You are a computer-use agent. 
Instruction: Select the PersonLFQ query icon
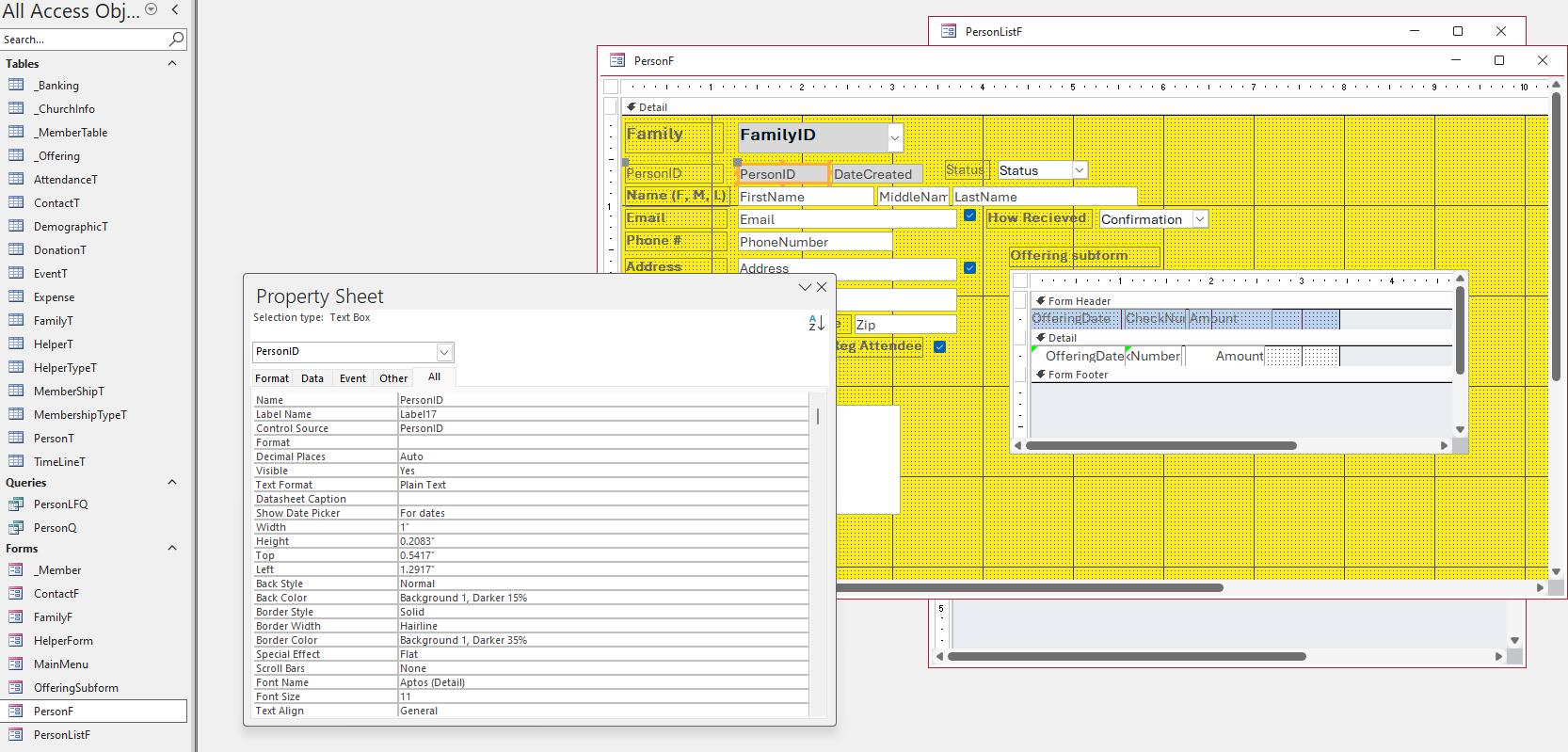(x=16, y=504)
